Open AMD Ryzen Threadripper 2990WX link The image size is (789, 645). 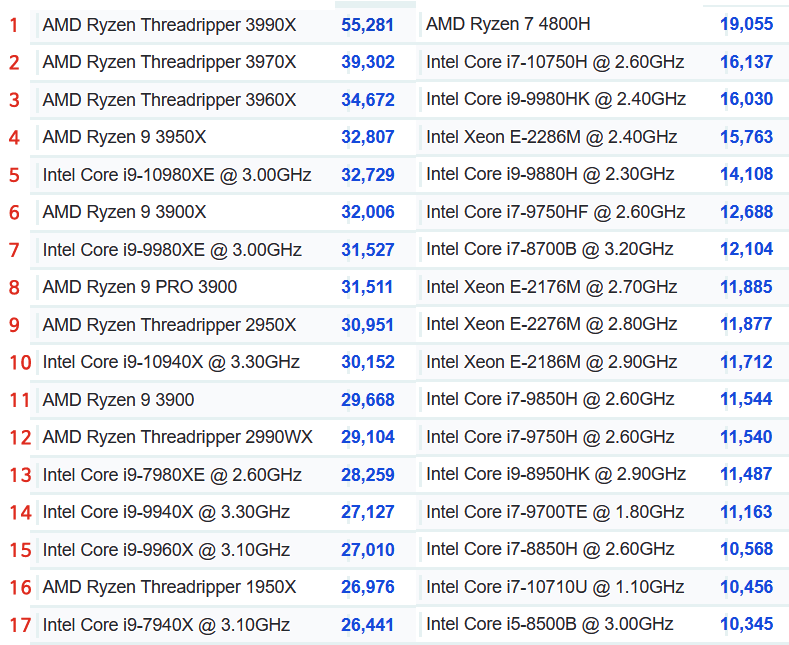177,437
